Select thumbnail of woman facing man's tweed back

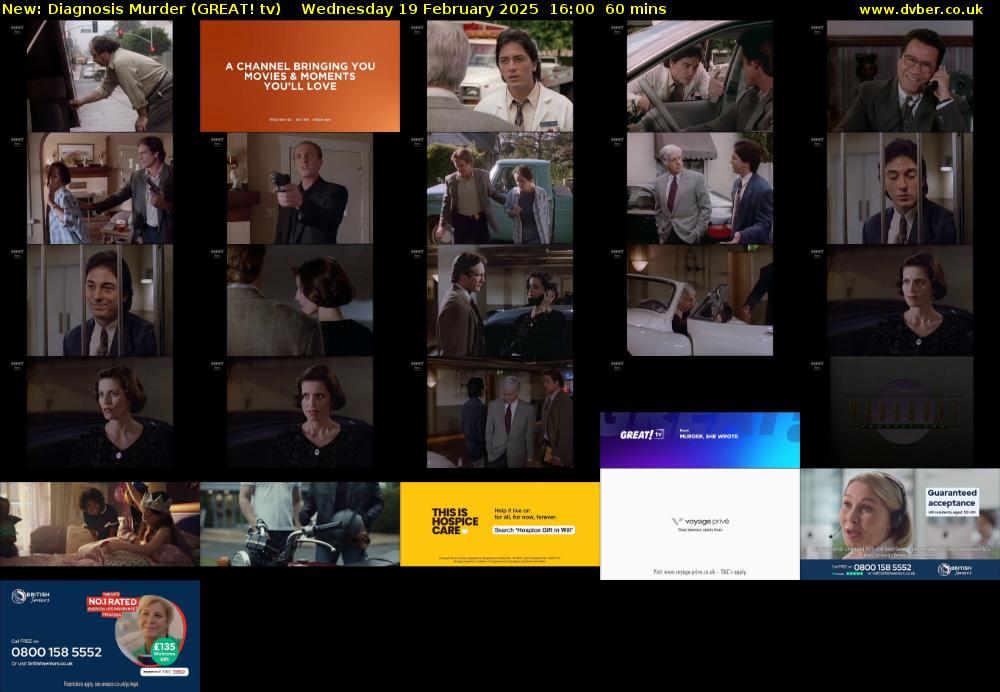point(300,300)
